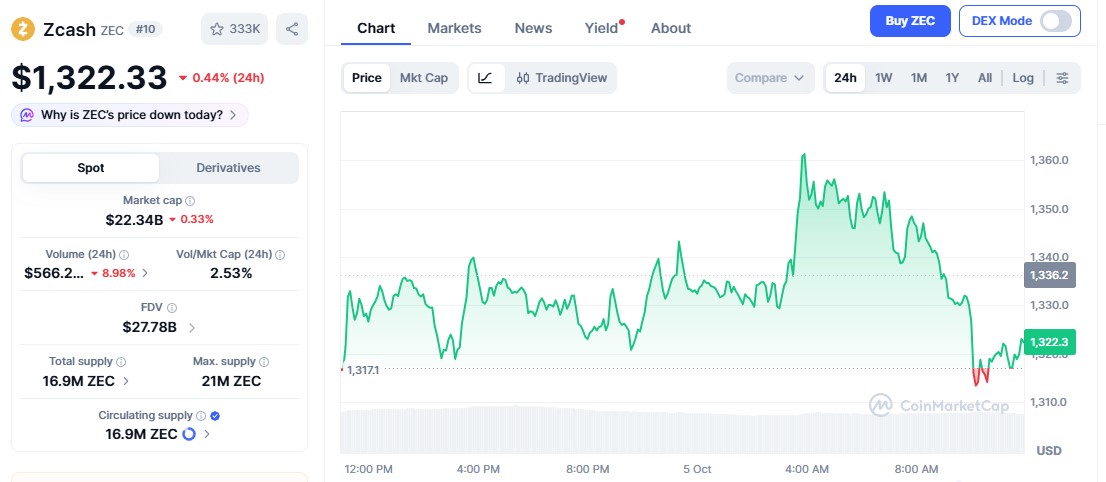Select the line chart icon
The image size is (1106, 482).
pyautogui.click(x=487, y=78)
